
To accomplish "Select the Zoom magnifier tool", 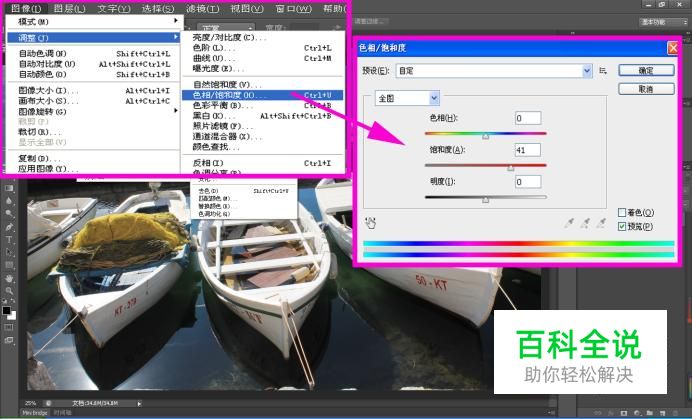I will pyautogui.click(x=9, y=291).
